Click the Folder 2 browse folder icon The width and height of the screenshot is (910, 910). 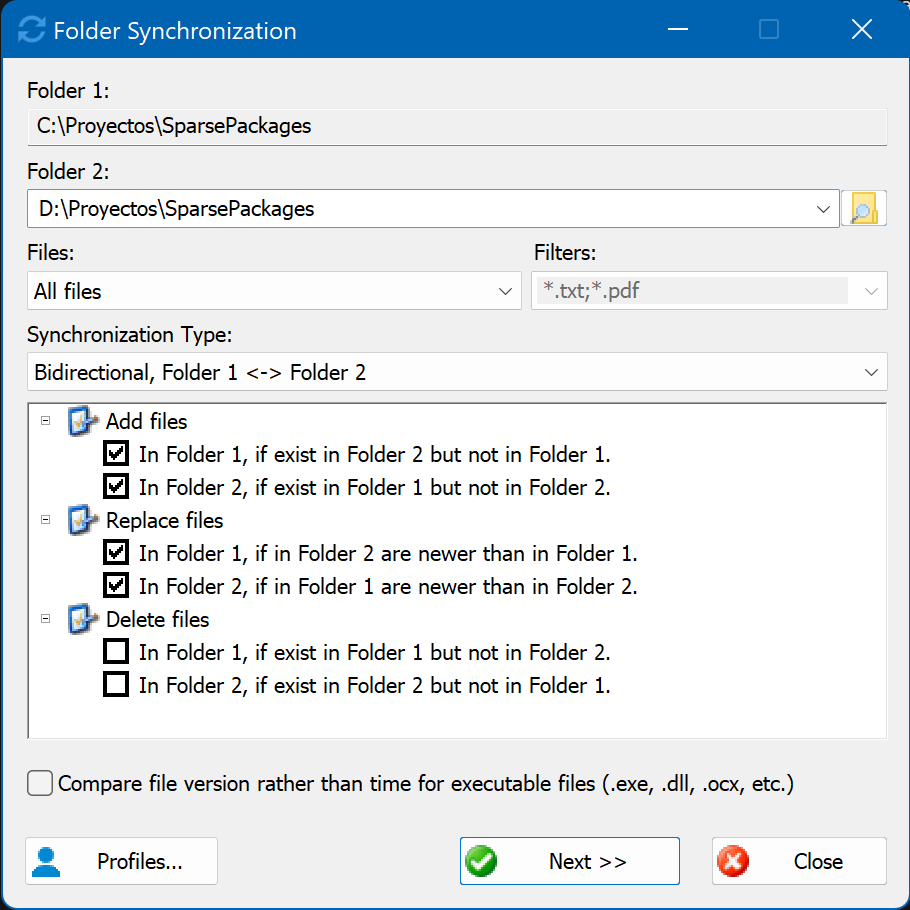coord(864,208)
